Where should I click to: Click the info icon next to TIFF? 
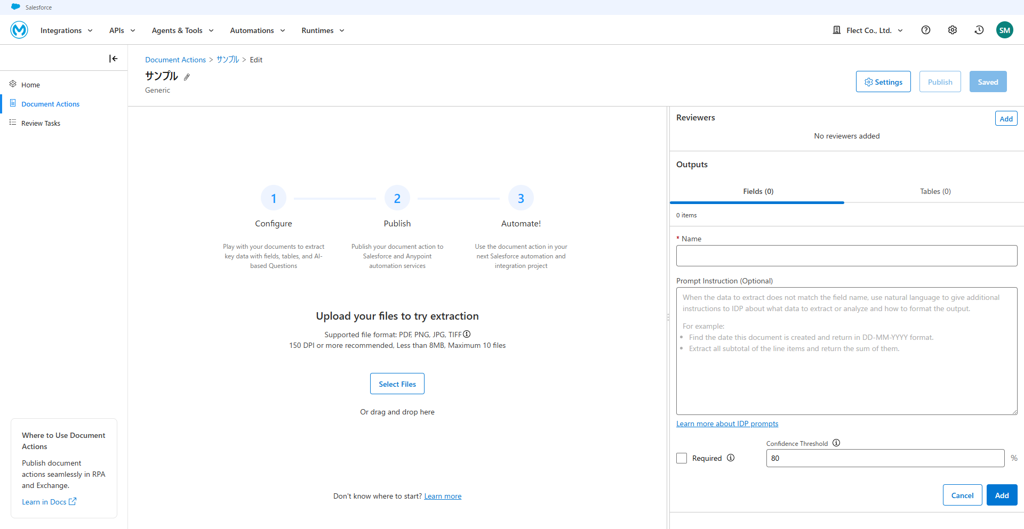[x=467, y=334]
